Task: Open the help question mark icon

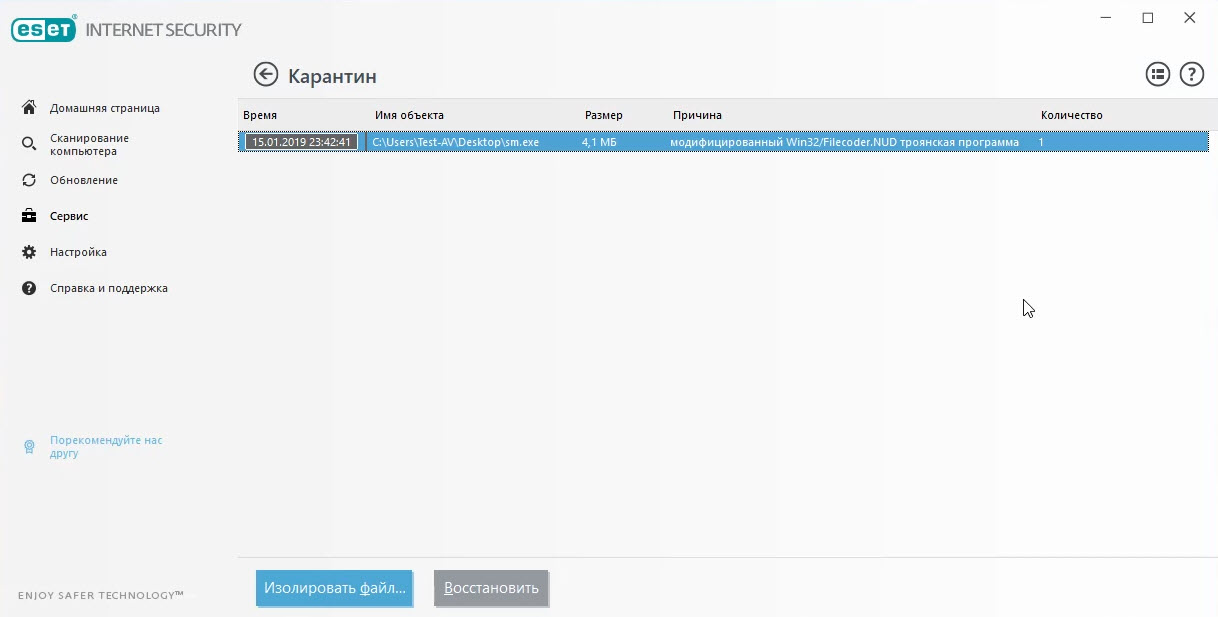Action: coord(1191,74)
